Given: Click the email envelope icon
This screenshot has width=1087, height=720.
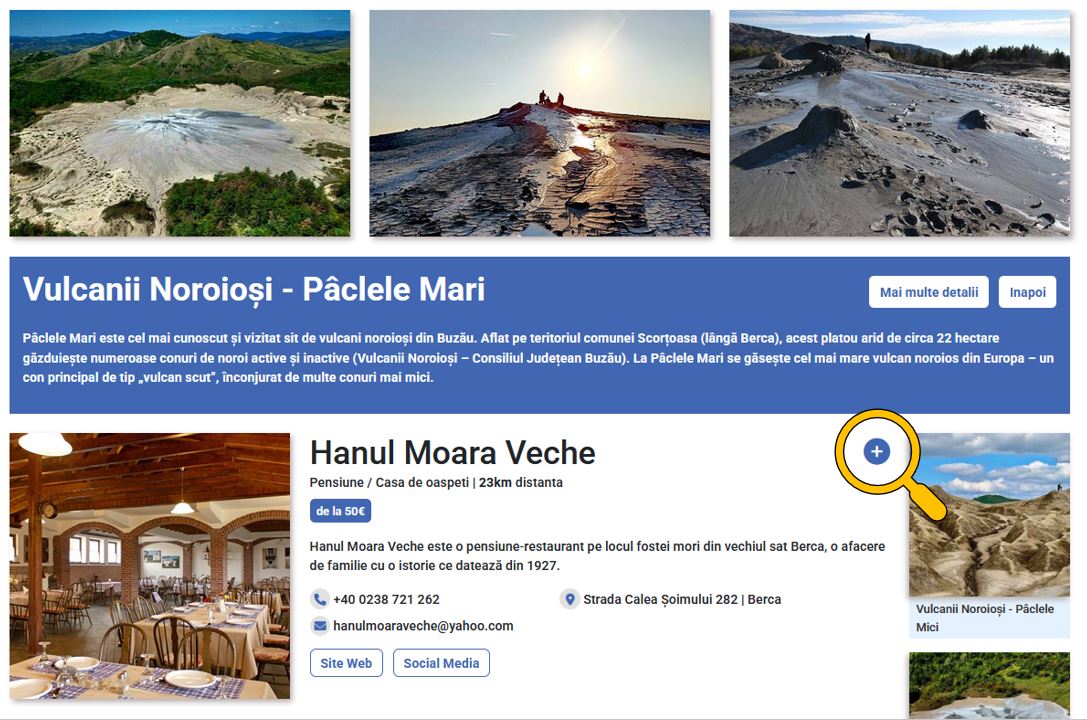Looking at the screenshot, I should [x=320, y=626].
